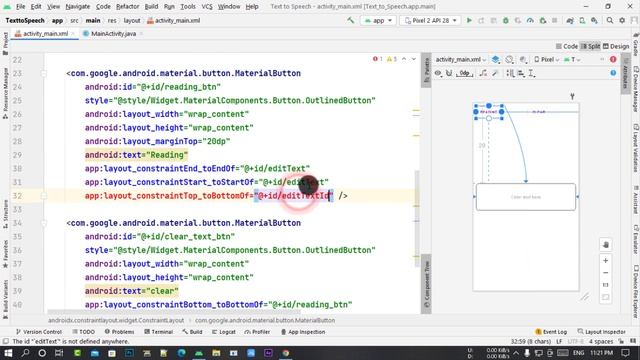Click the Make Project hammer icon
Image resolution: width=640 pixels, height=360 pixels.
tap(351, 20)
